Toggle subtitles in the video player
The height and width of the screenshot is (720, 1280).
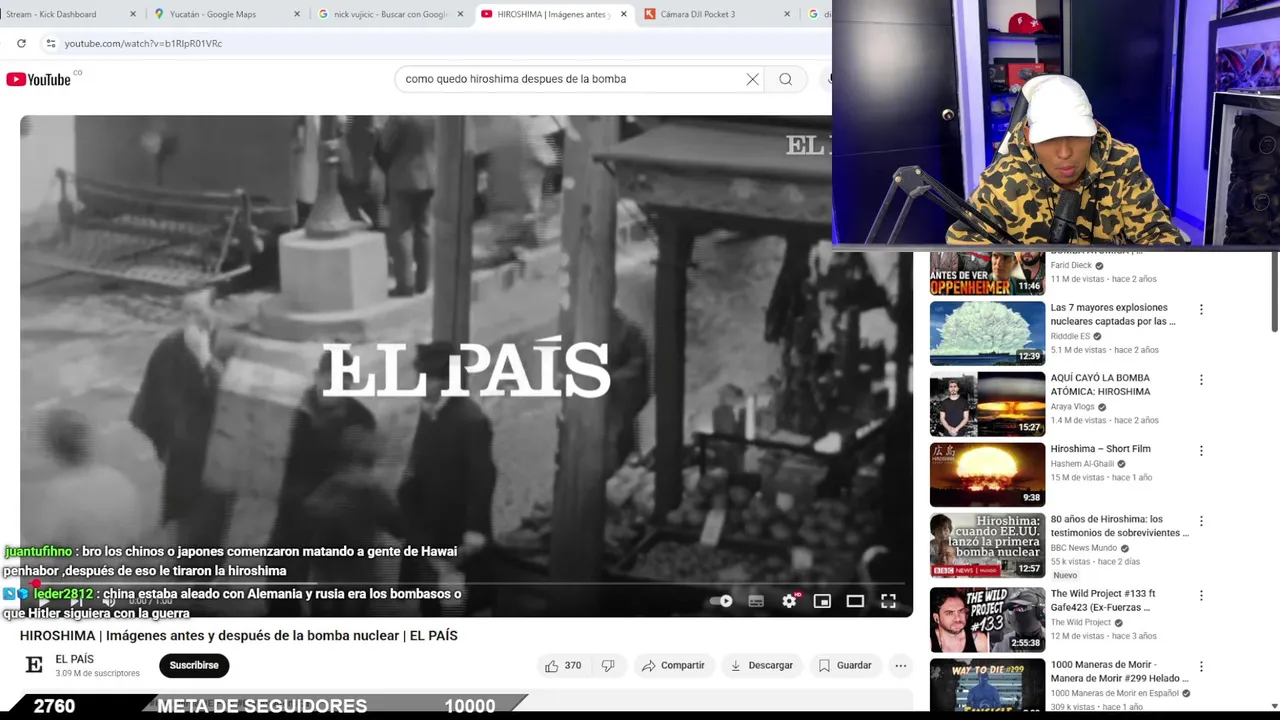(756, 601)
